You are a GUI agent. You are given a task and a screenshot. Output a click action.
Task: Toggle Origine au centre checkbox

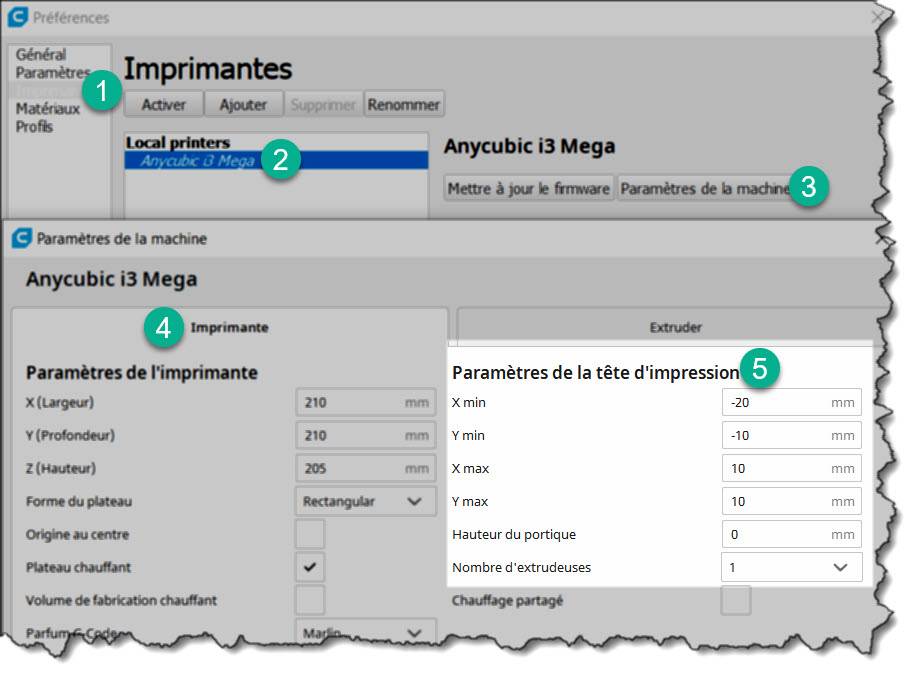click(x=309, y=534)
